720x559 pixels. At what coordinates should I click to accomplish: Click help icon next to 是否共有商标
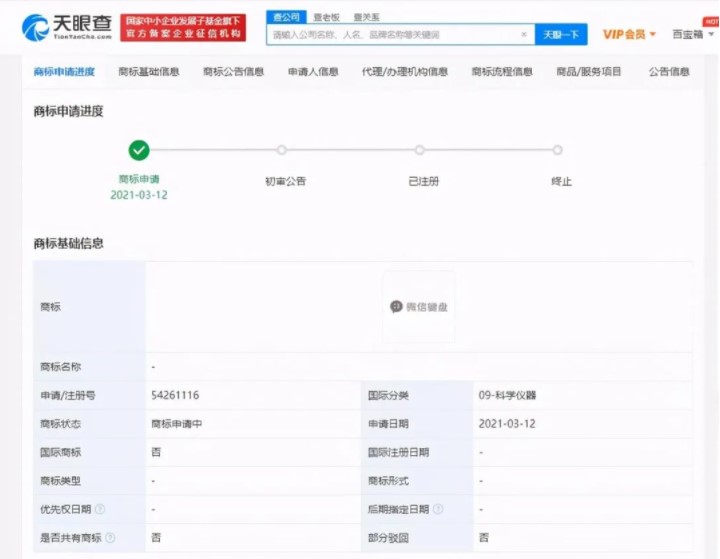click(111, 537)
